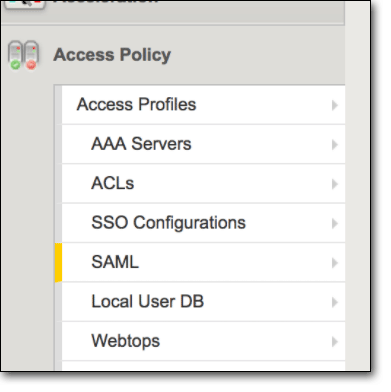The image size is (391, 392).
Task: Select the SAML menu item
Action: pos(115,262)
